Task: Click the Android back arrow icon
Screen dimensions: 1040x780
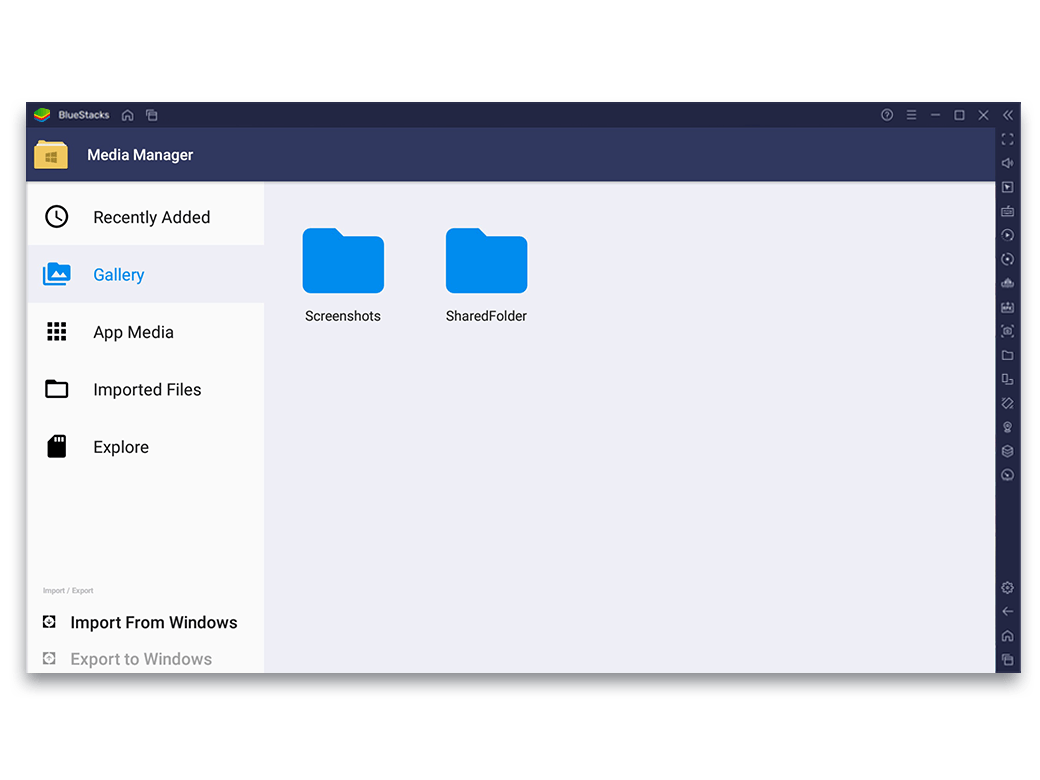Action: click(1007, 612)
